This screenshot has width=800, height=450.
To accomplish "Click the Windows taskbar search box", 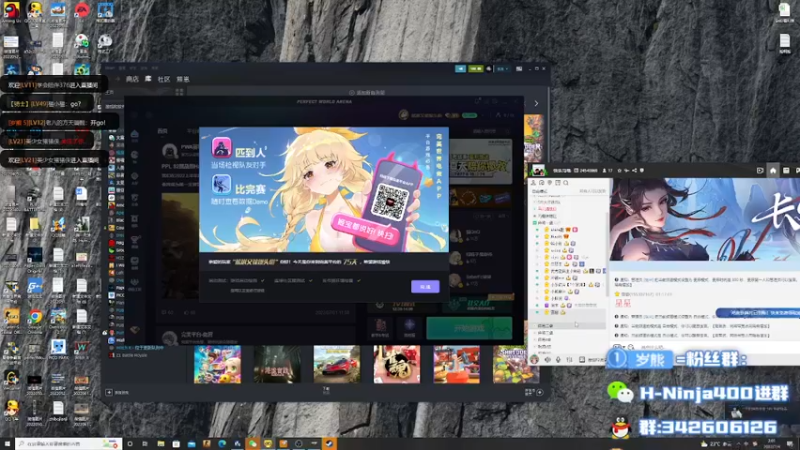I will pyautogui.click(x=68, y=444).
